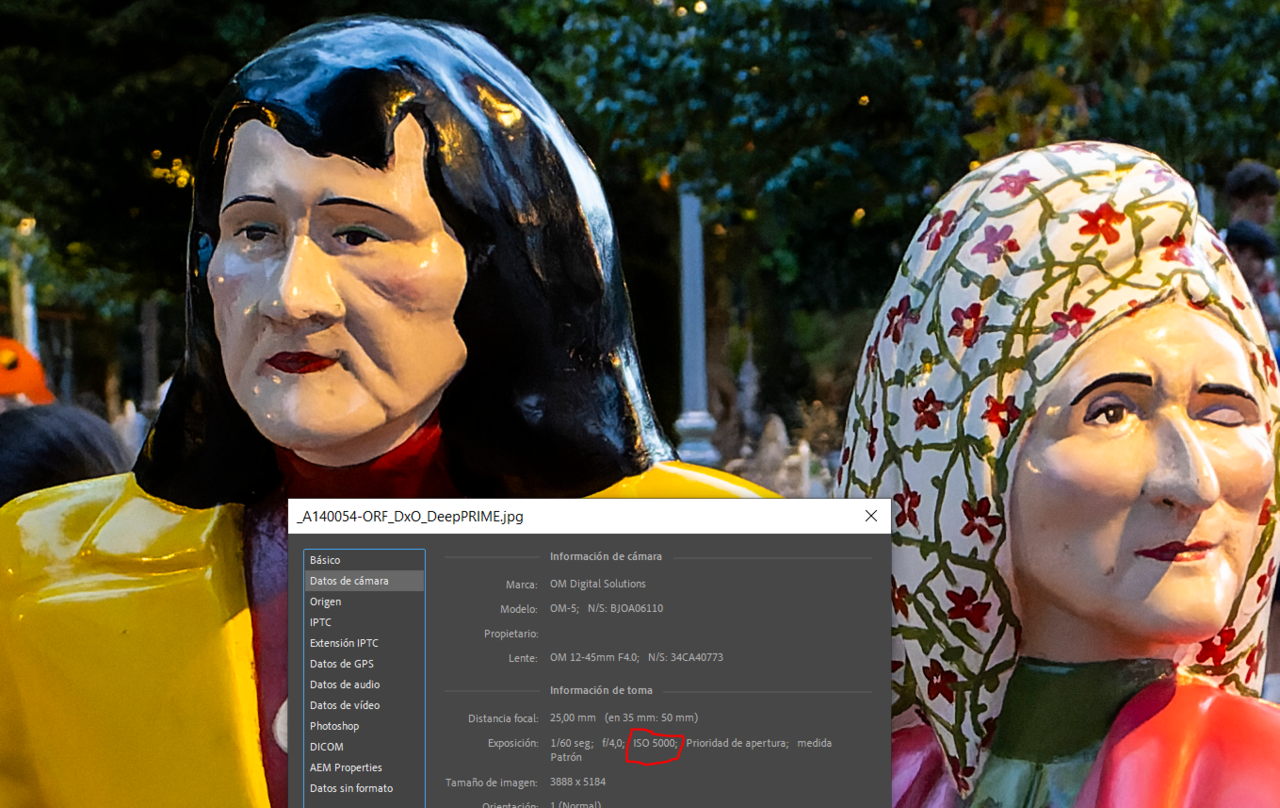Click the dialog title with the JPG filename

point(410,517)
